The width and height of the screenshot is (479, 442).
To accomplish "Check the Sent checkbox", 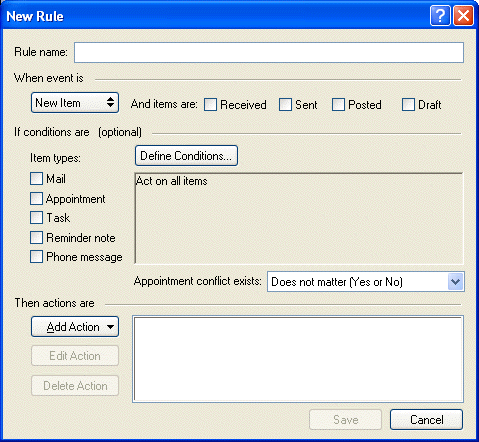I will tap(285, 105).
